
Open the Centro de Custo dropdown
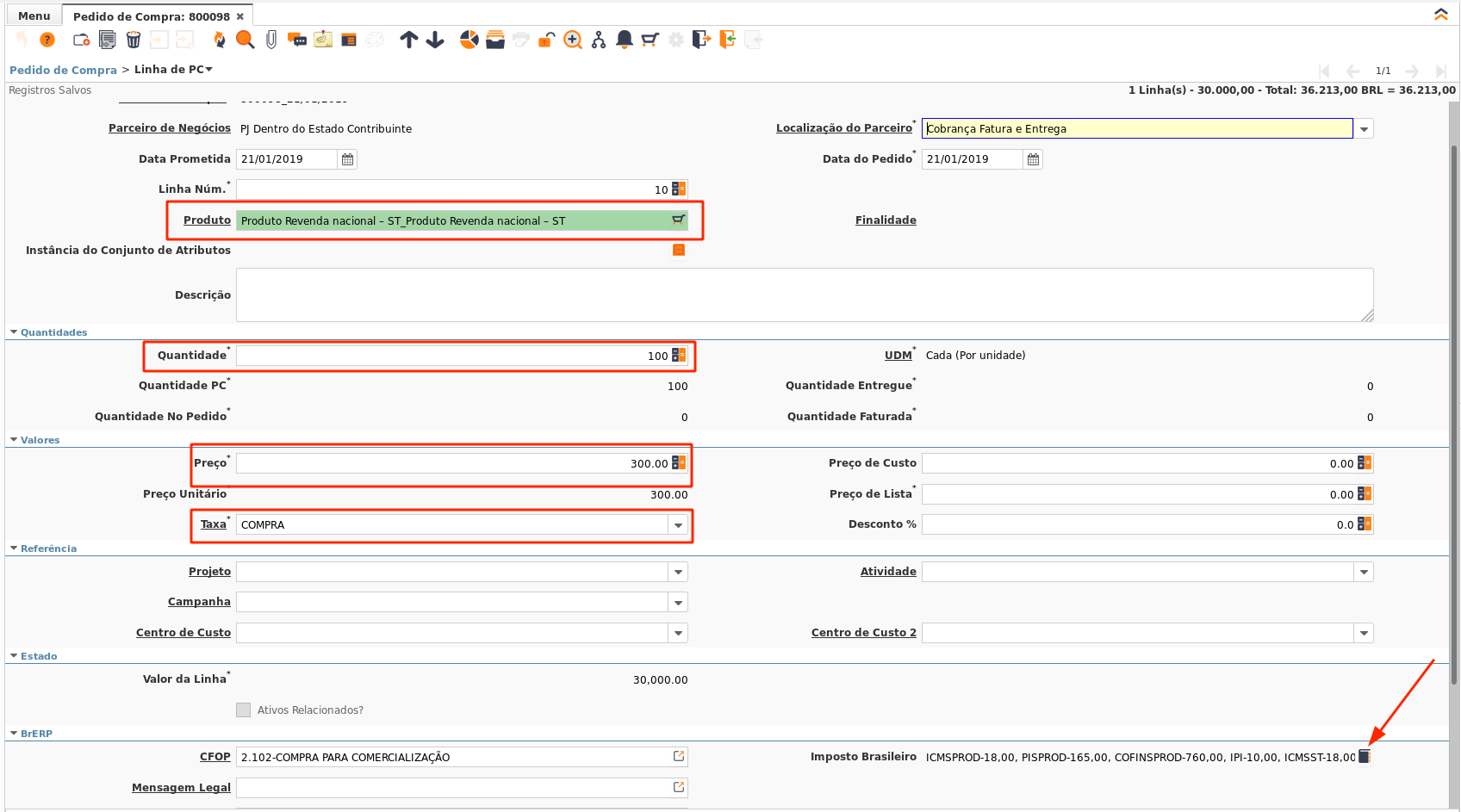pyautogui.click(x=679, y=634)
